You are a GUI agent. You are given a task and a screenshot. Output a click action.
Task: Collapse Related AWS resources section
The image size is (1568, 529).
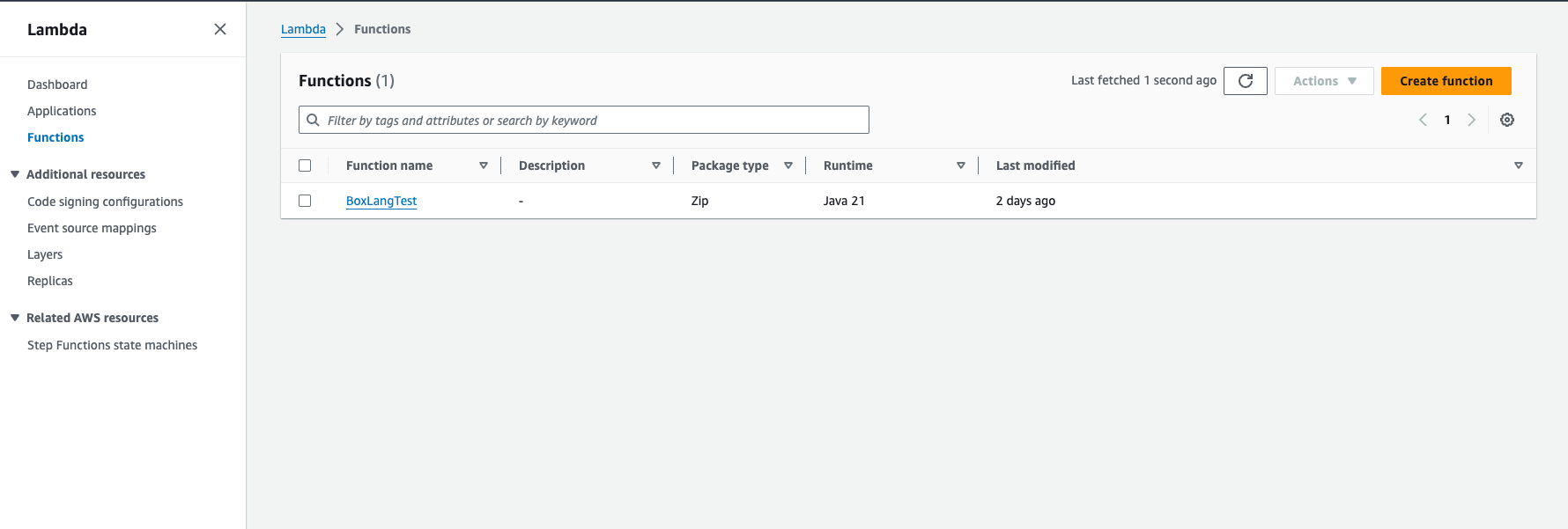pyautogui.click(x=15, y=318)
